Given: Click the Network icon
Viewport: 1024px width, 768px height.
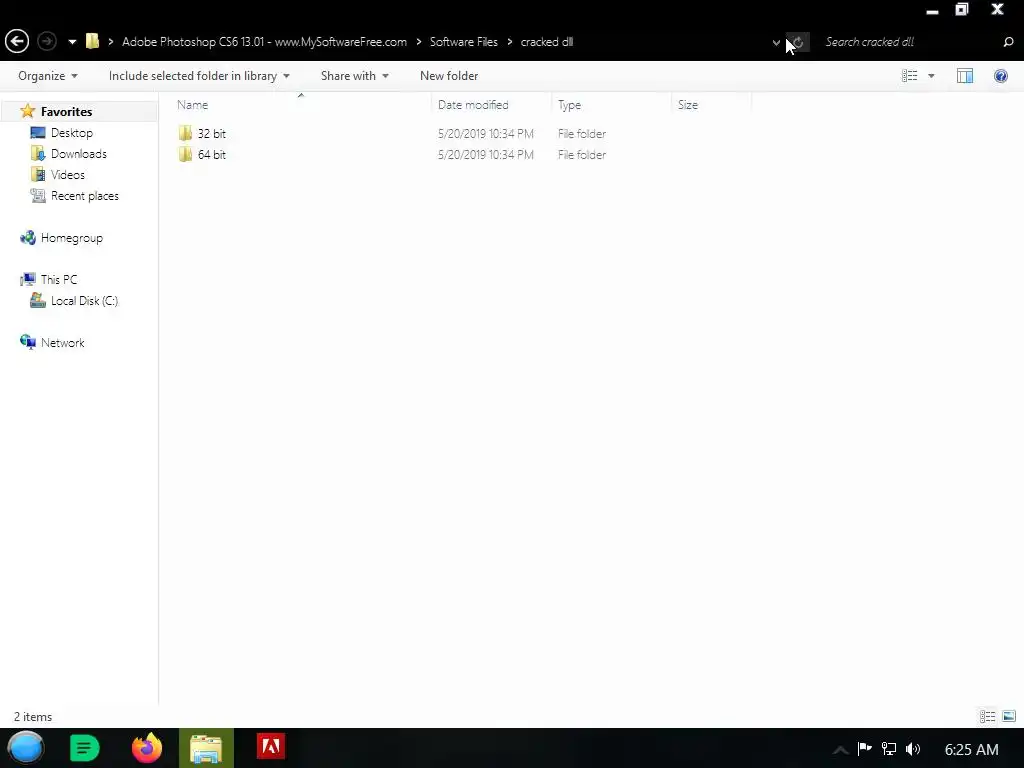Looking at the screenshot, I should [27, 342].
